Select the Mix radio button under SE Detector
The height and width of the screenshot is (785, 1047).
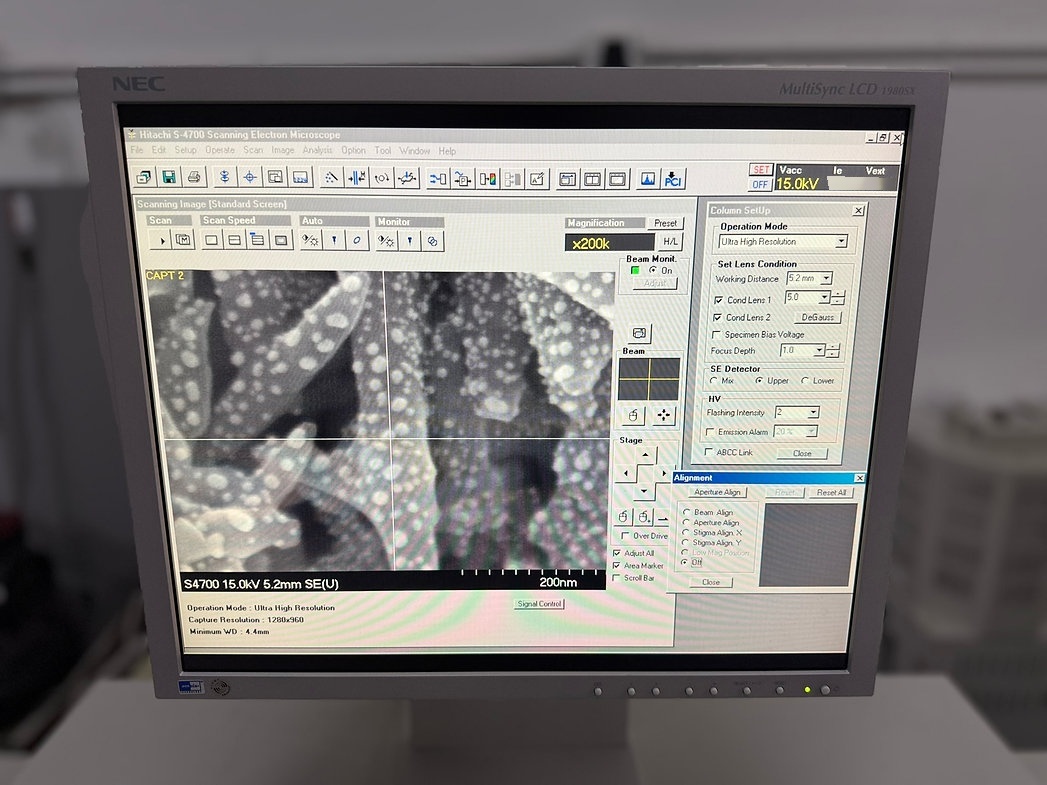pos(714,381)
